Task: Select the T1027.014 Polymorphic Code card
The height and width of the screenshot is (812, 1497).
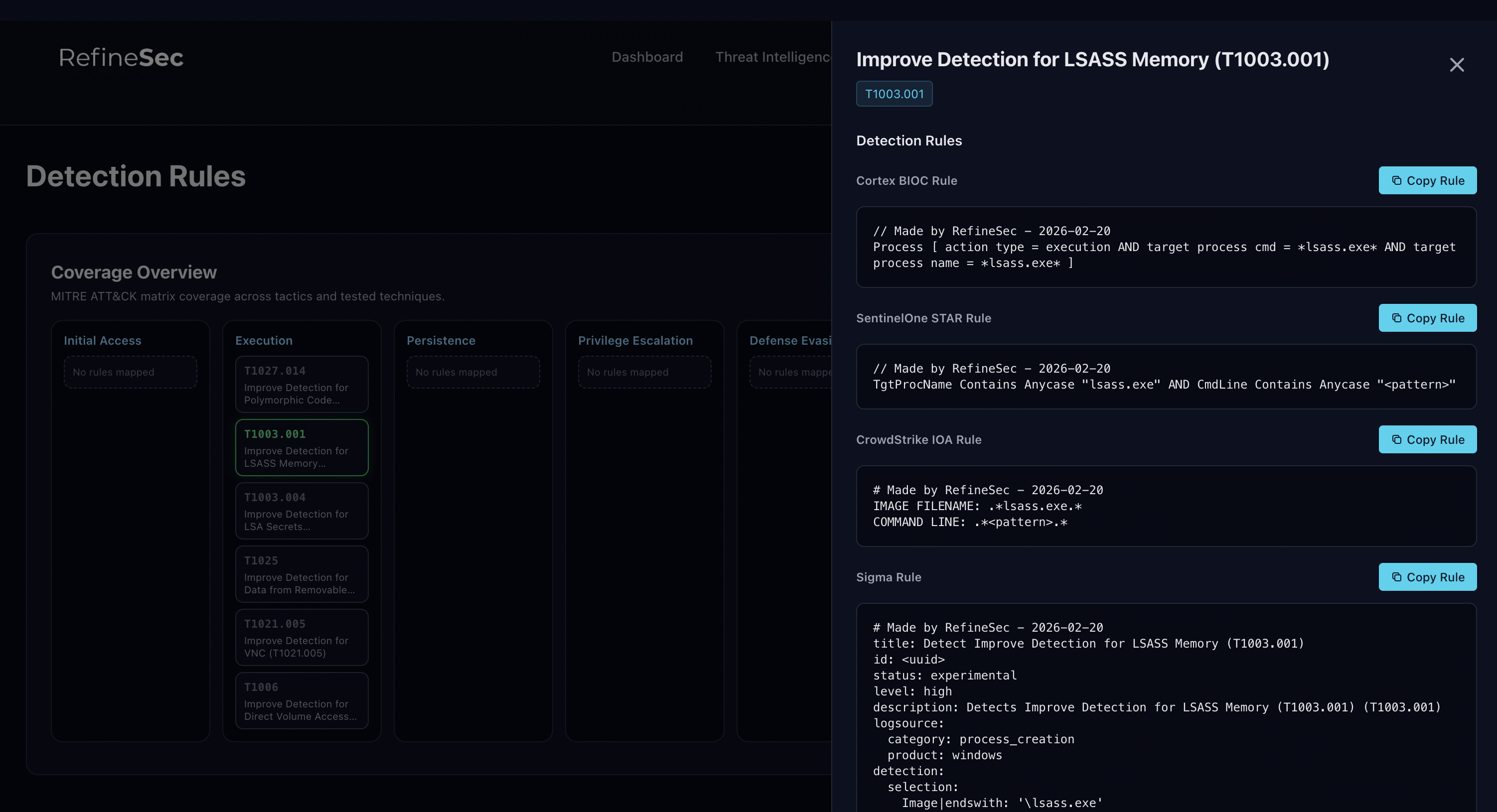Action: pos(301,385)
